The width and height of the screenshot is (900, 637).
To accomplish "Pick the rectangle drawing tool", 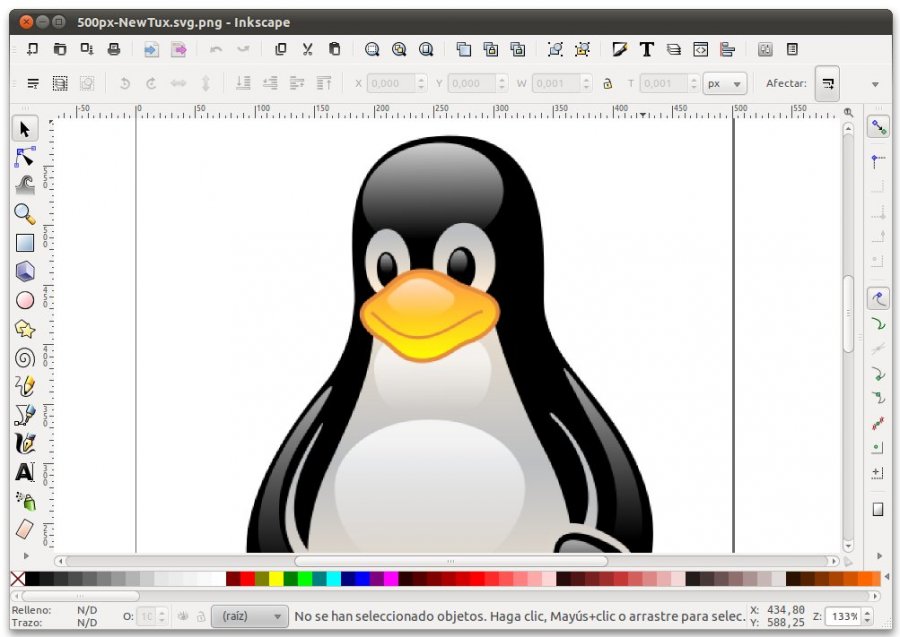I will 25,243.
